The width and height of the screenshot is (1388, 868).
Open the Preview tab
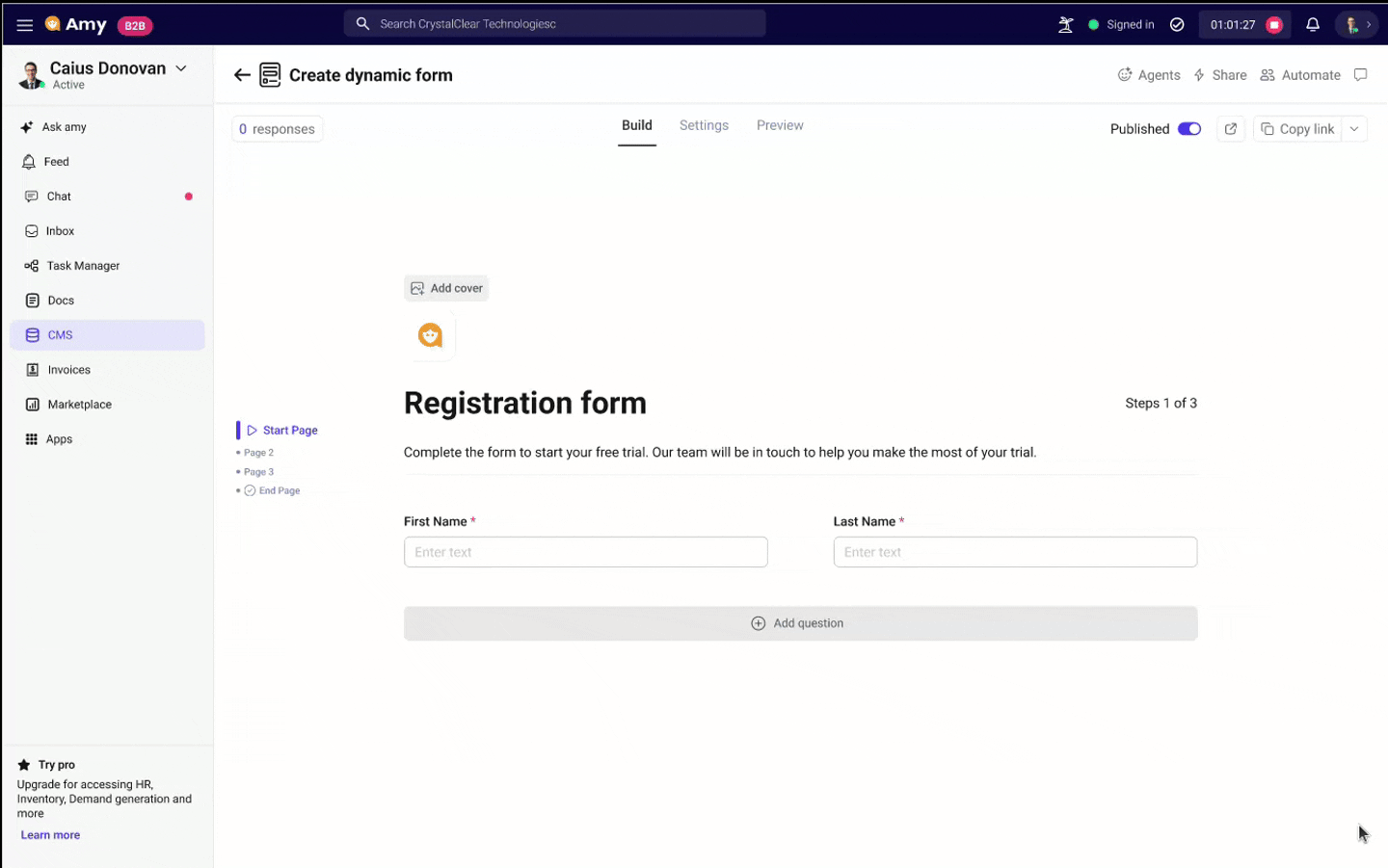pyautogui.click(x=780, y=124)
